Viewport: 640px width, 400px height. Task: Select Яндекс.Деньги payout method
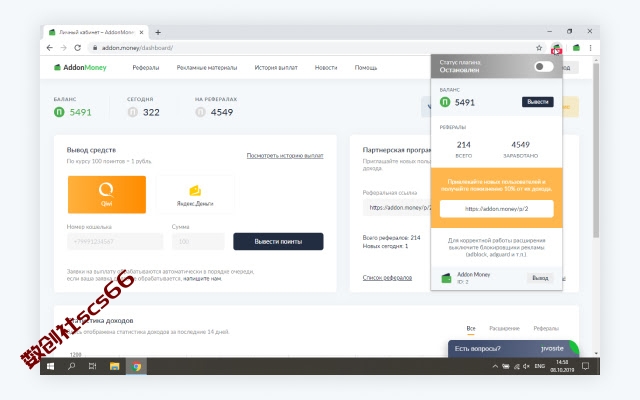[x=195, y=194]
